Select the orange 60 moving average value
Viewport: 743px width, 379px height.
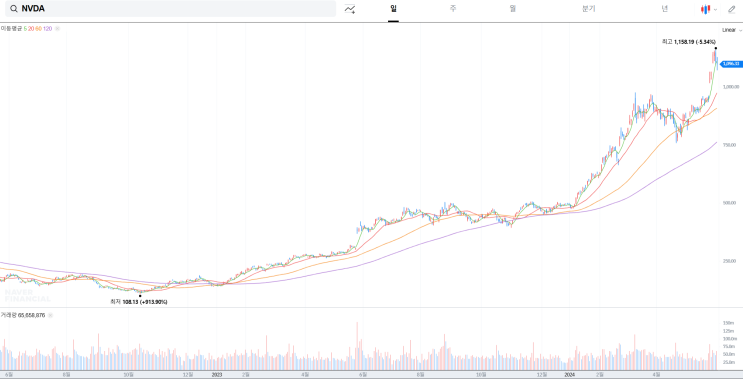coord(38,29)
